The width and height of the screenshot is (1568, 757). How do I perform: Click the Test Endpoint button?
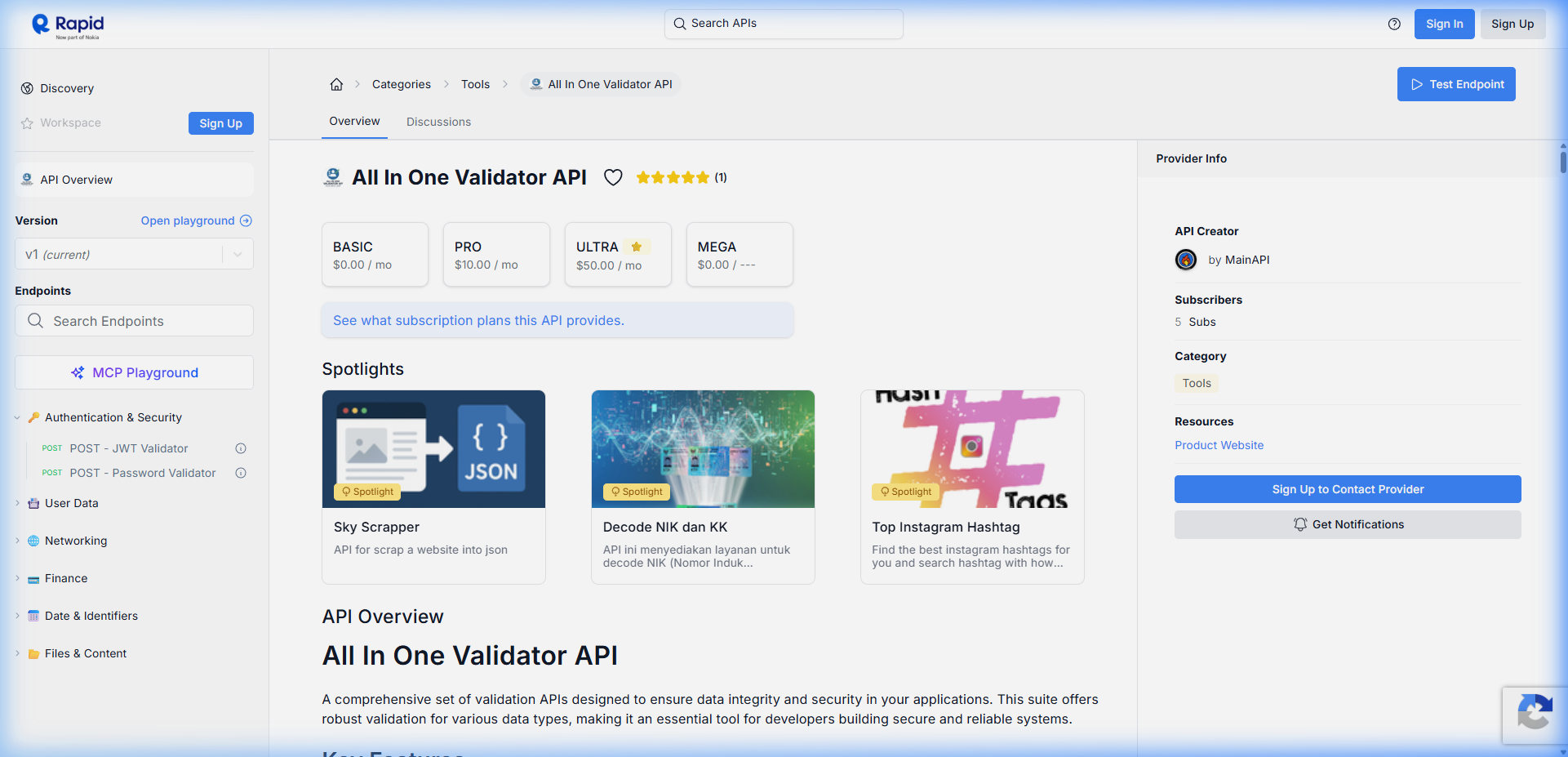[1456, 84]
